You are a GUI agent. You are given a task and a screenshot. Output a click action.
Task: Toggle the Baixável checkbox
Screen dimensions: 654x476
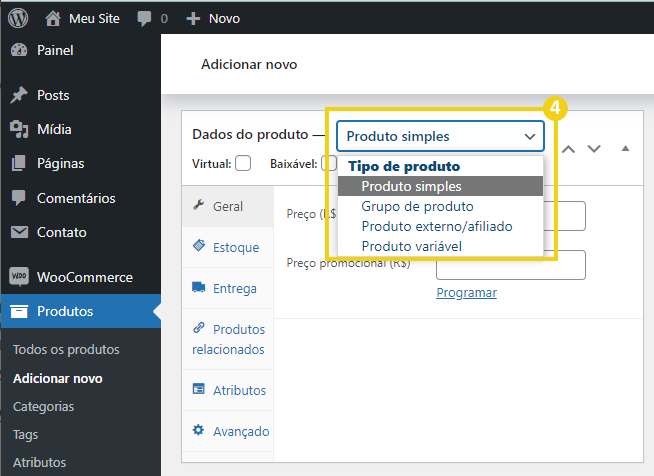(x=329, y=163)
